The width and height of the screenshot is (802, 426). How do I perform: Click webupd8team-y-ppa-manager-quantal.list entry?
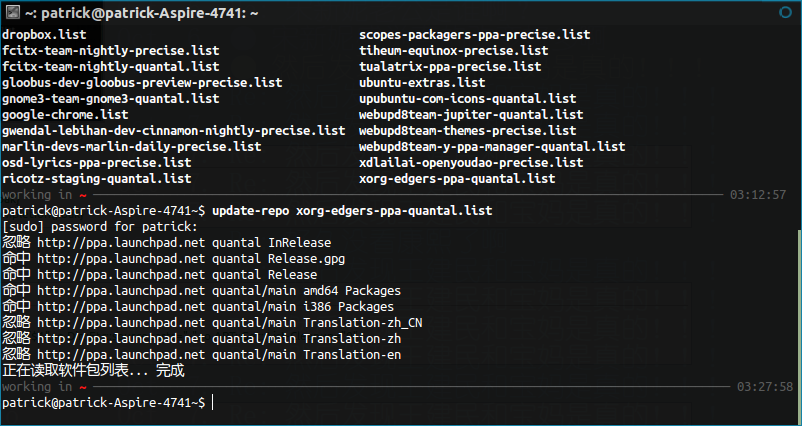pyautogui.click(x=492, y=147)
